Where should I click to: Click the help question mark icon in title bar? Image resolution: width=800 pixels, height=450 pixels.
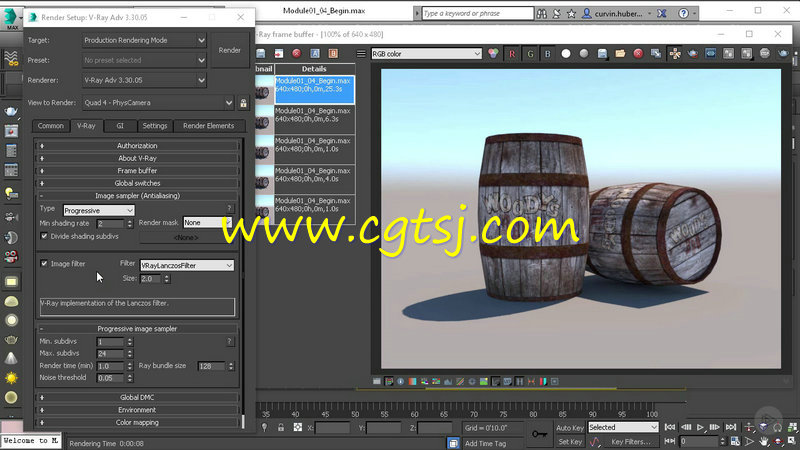[x=683, y=13]
